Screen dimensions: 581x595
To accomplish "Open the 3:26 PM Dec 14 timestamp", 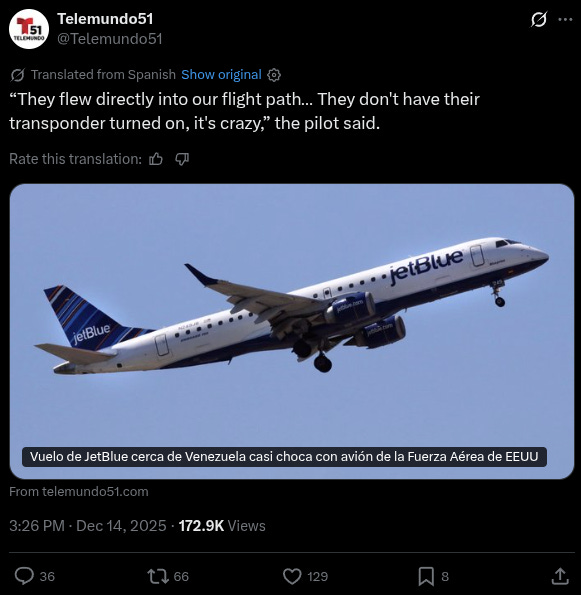I will click(x=88, y=526).
